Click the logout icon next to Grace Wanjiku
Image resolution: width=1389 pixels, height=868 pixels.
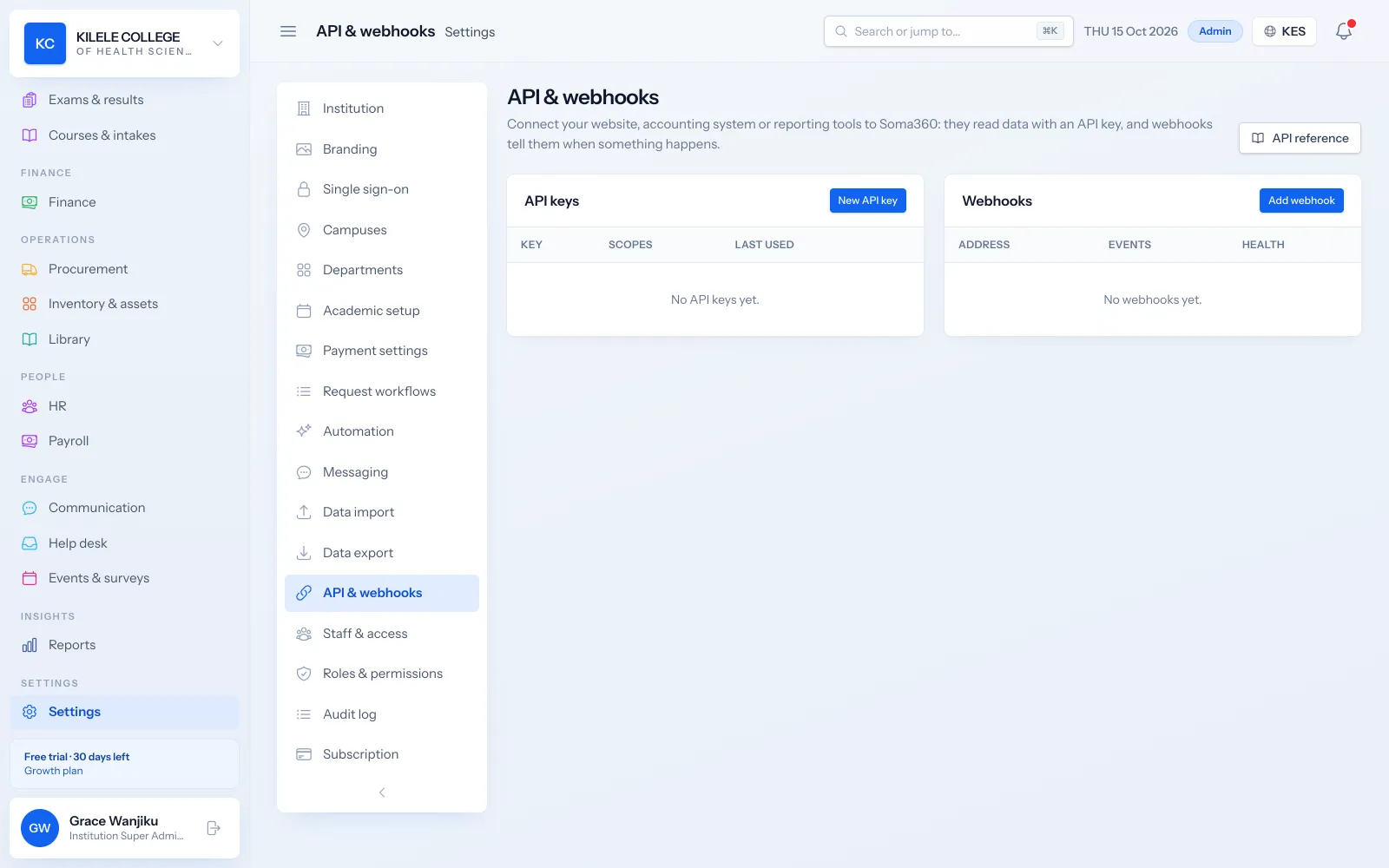point(214,828)
